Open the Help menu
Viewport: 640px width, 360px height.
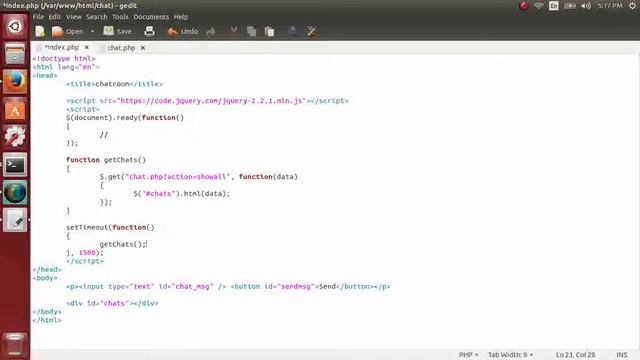pos(181,17)
